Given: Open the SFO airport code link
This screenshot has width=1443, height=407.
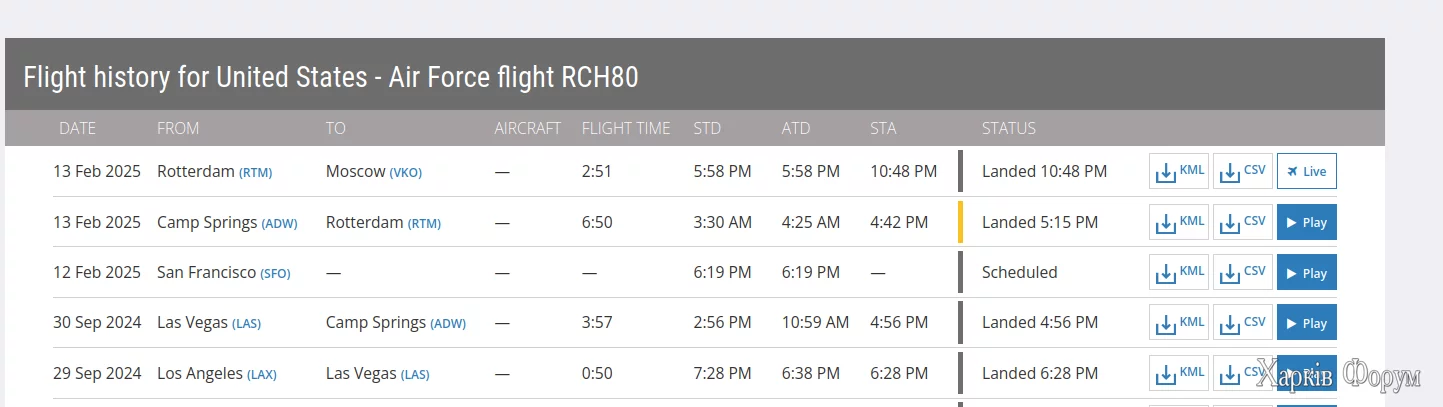Looking at the screenshot, I should point(275,273).
